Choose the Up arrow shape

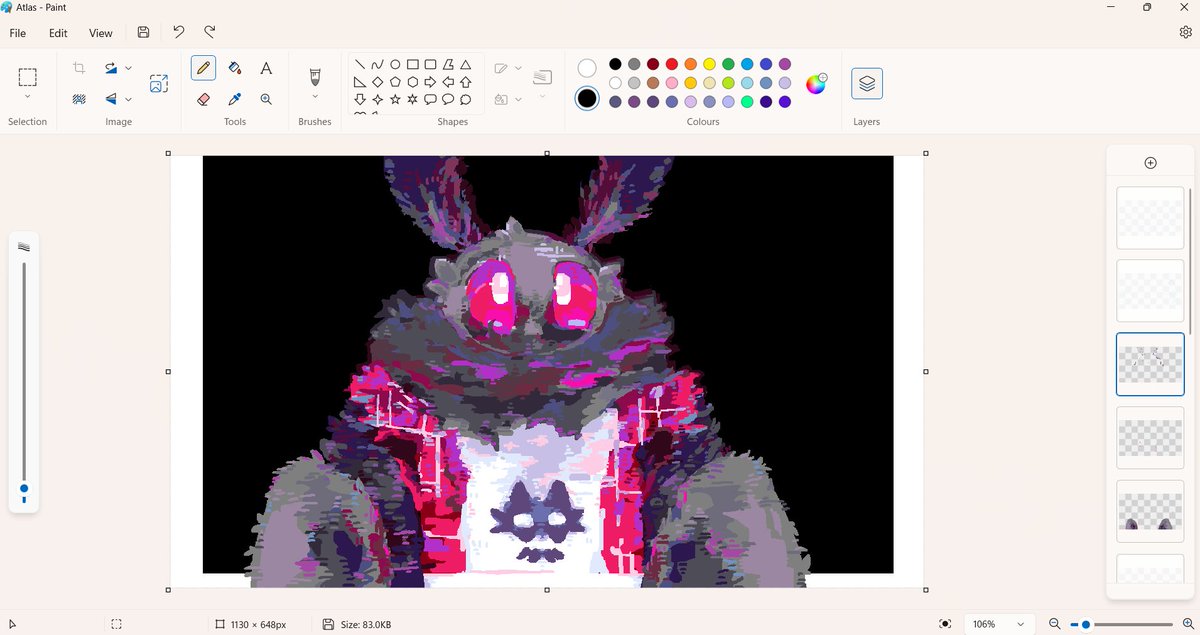[465, 82]
